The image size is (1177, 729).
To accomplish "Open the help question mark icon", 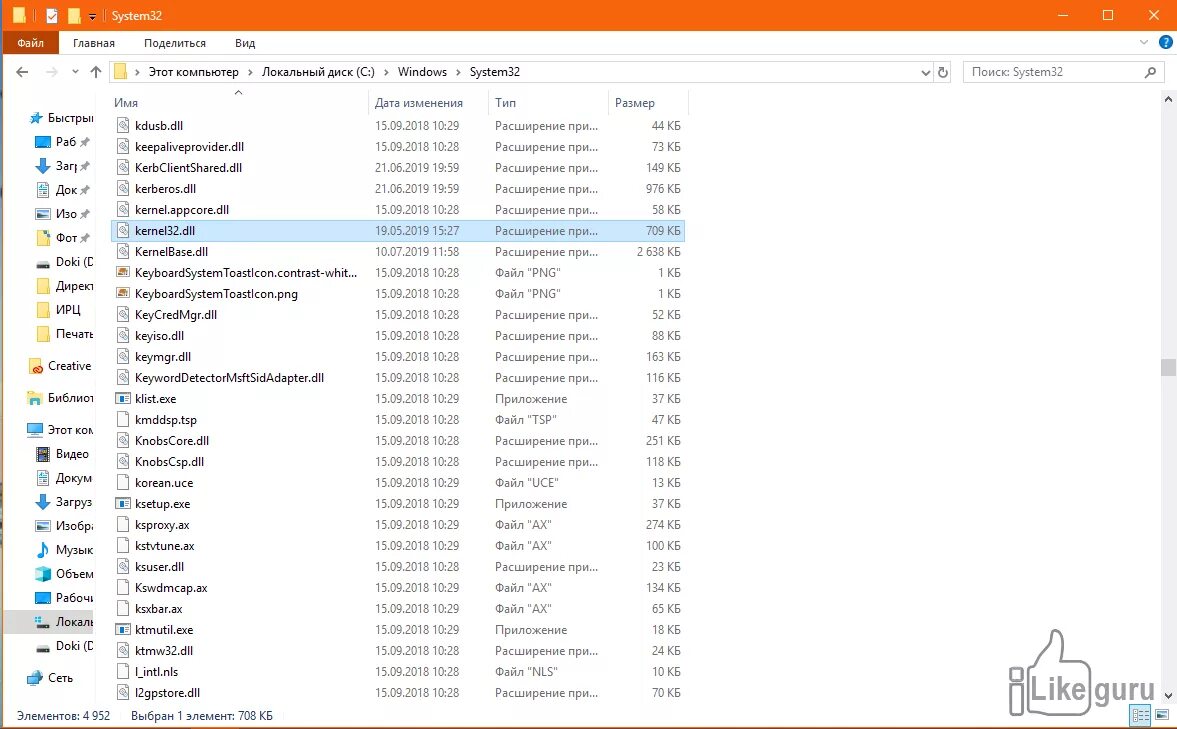I will coord(1166,43).
